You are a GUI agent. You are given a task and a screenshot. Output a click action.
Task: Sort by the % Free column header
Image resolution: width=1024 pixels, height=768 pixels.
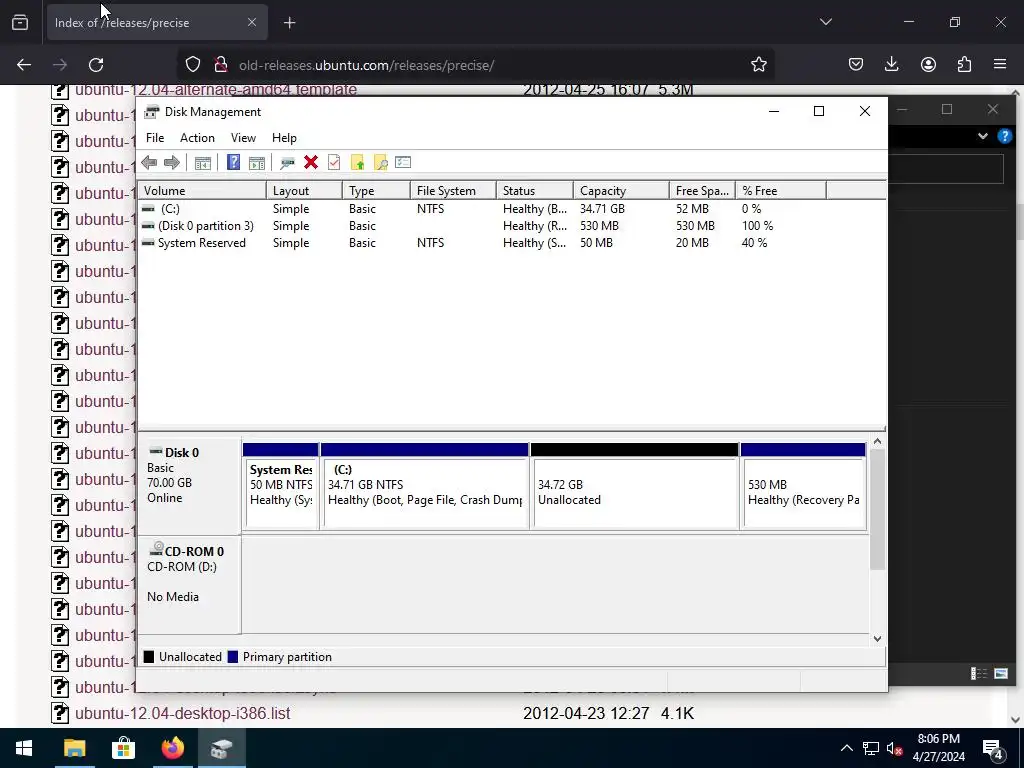click(x=781, y=191)
